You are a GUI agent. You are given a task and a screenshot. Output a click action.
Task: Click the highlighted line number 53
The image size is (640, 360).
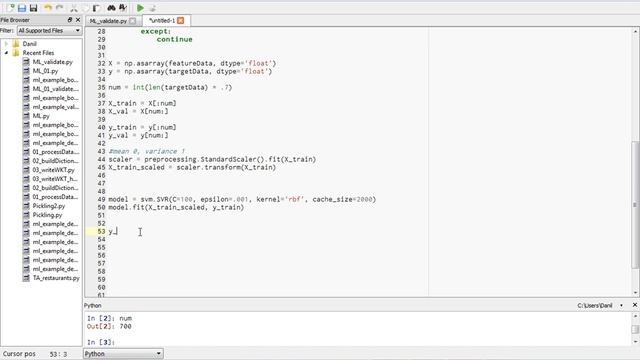pos(101,231)
